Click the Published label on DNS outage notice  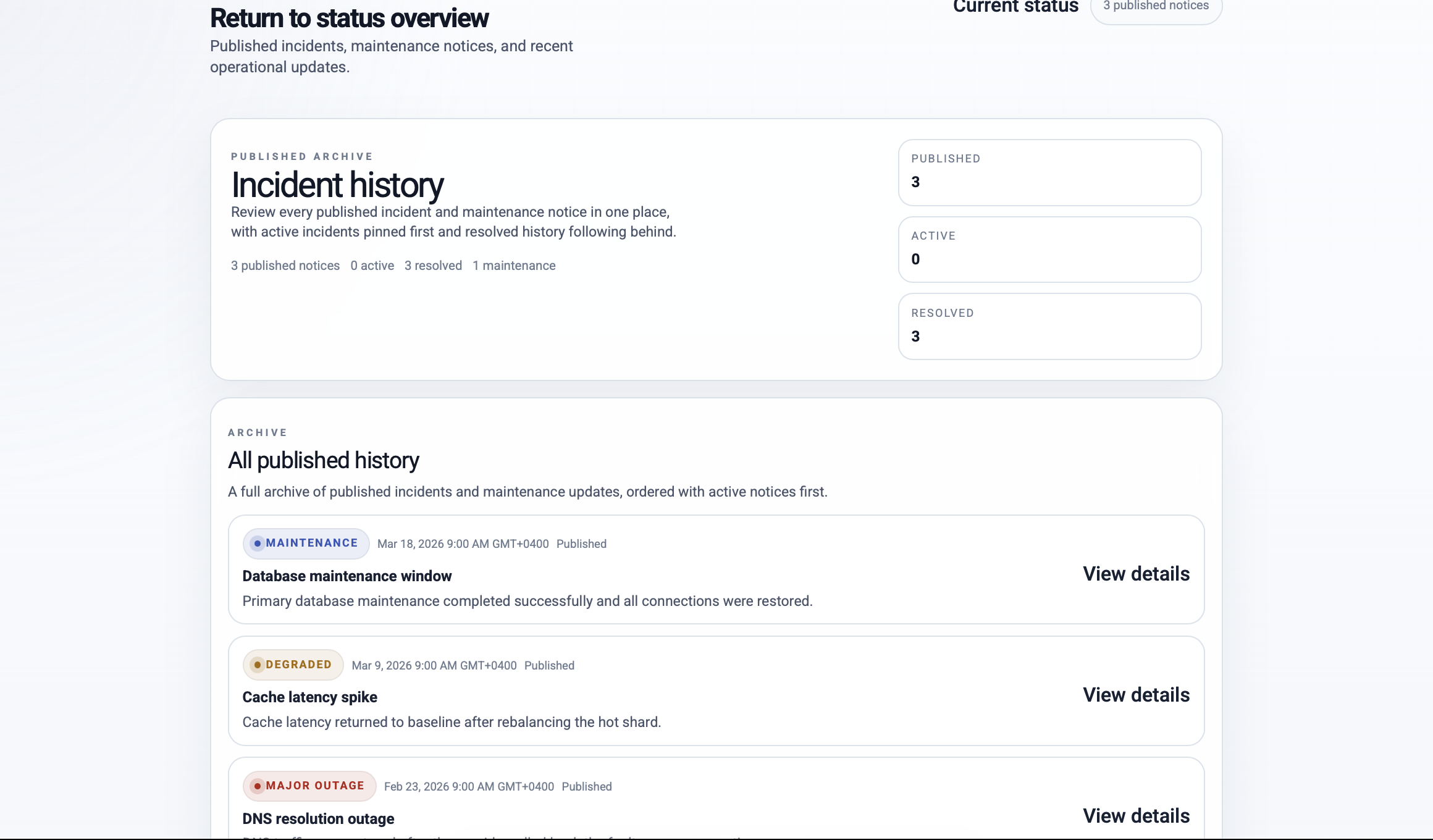[x=586, y=787]
